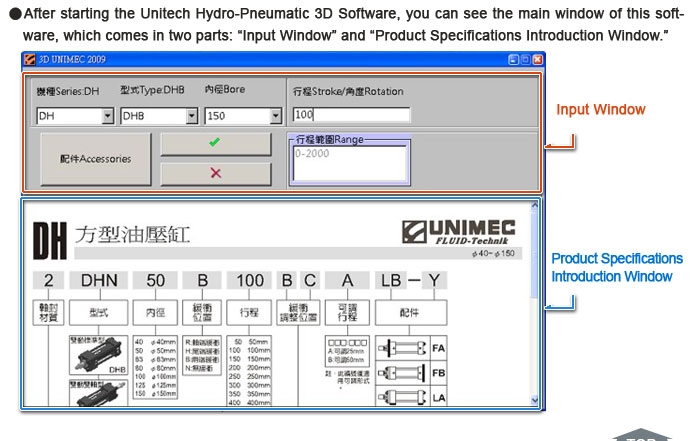Minimize the 3D UNIMEC 2009 window

point(513,60)
